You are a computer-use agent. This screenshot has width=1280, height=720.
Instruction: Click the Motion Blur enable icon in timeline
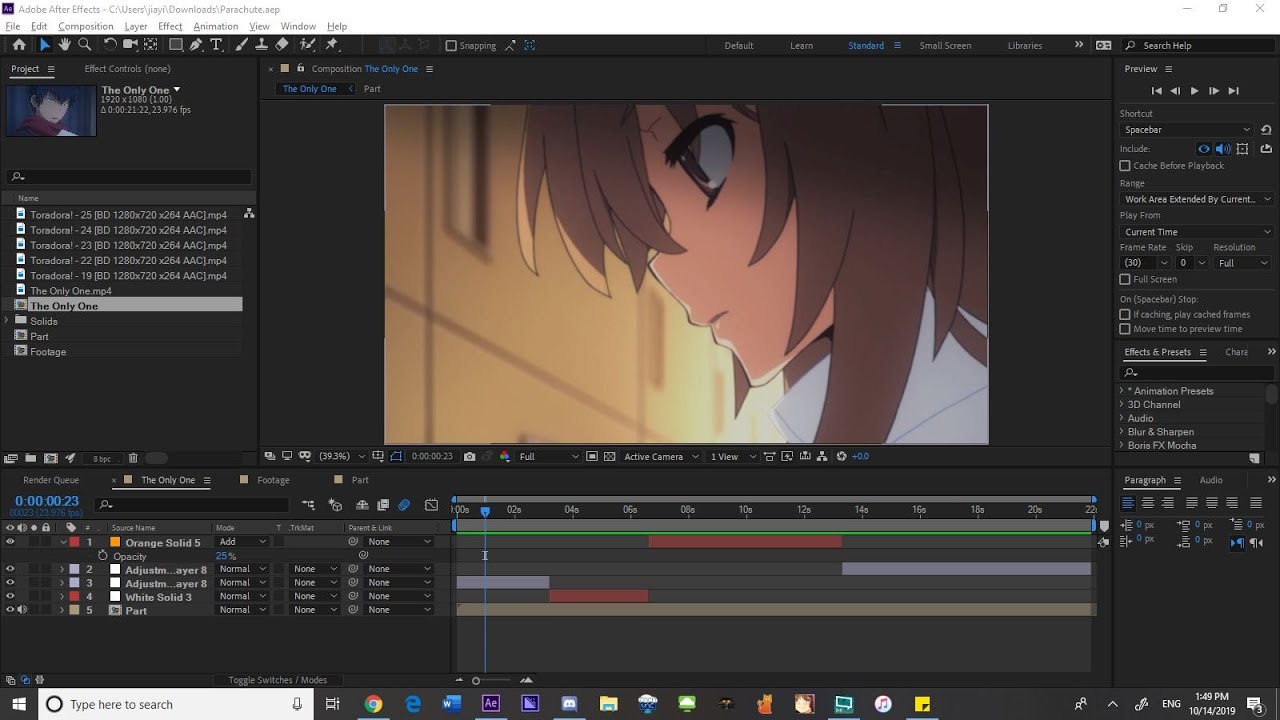pos(404,505)
